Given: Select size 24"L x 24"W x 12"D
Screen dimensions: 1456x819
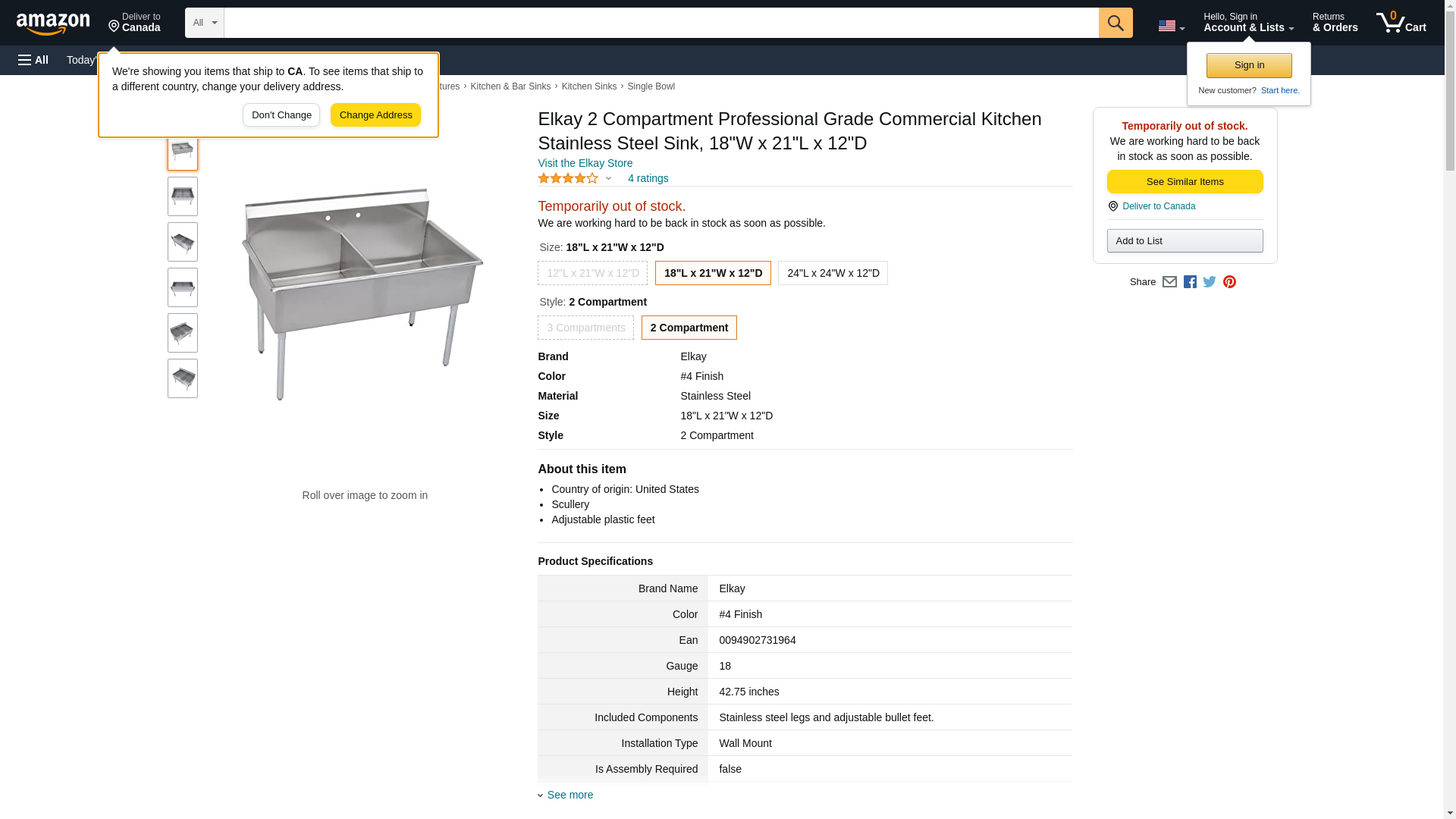Looking at the screenshot, I should click(x=833, y=273).
